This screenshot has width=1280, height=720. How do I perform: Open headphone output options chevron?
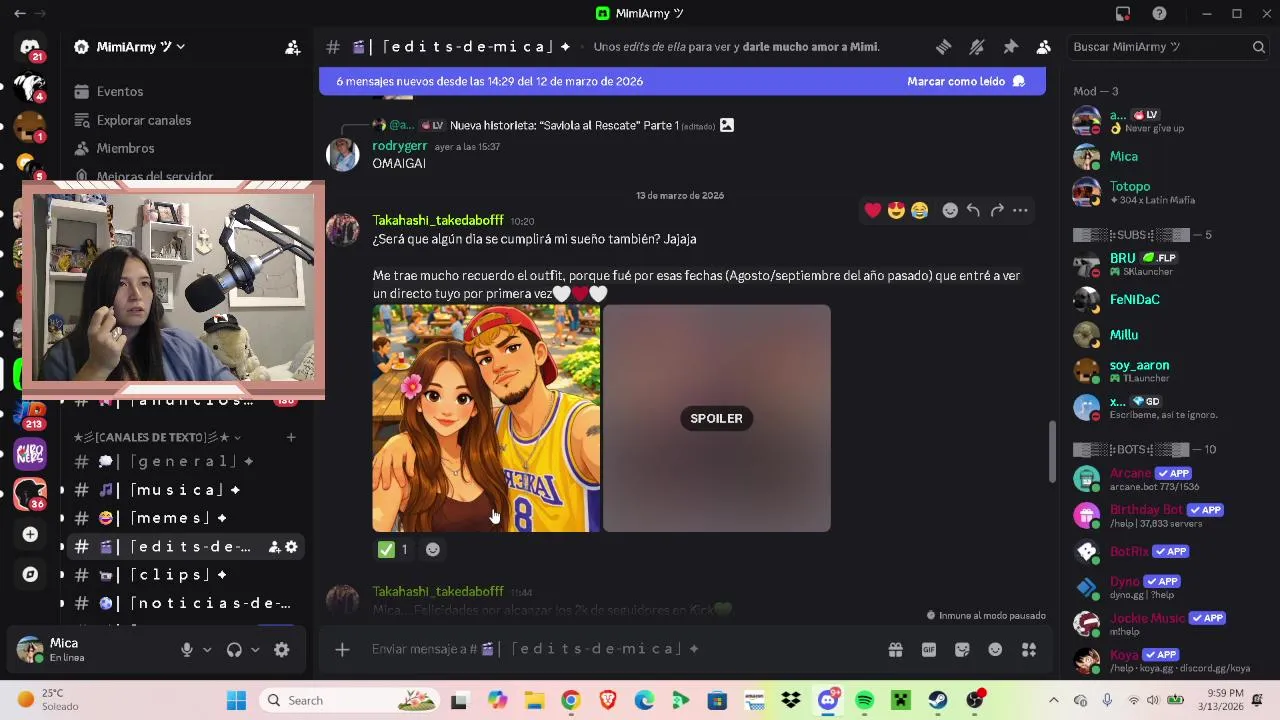click(x=255, y=649)
